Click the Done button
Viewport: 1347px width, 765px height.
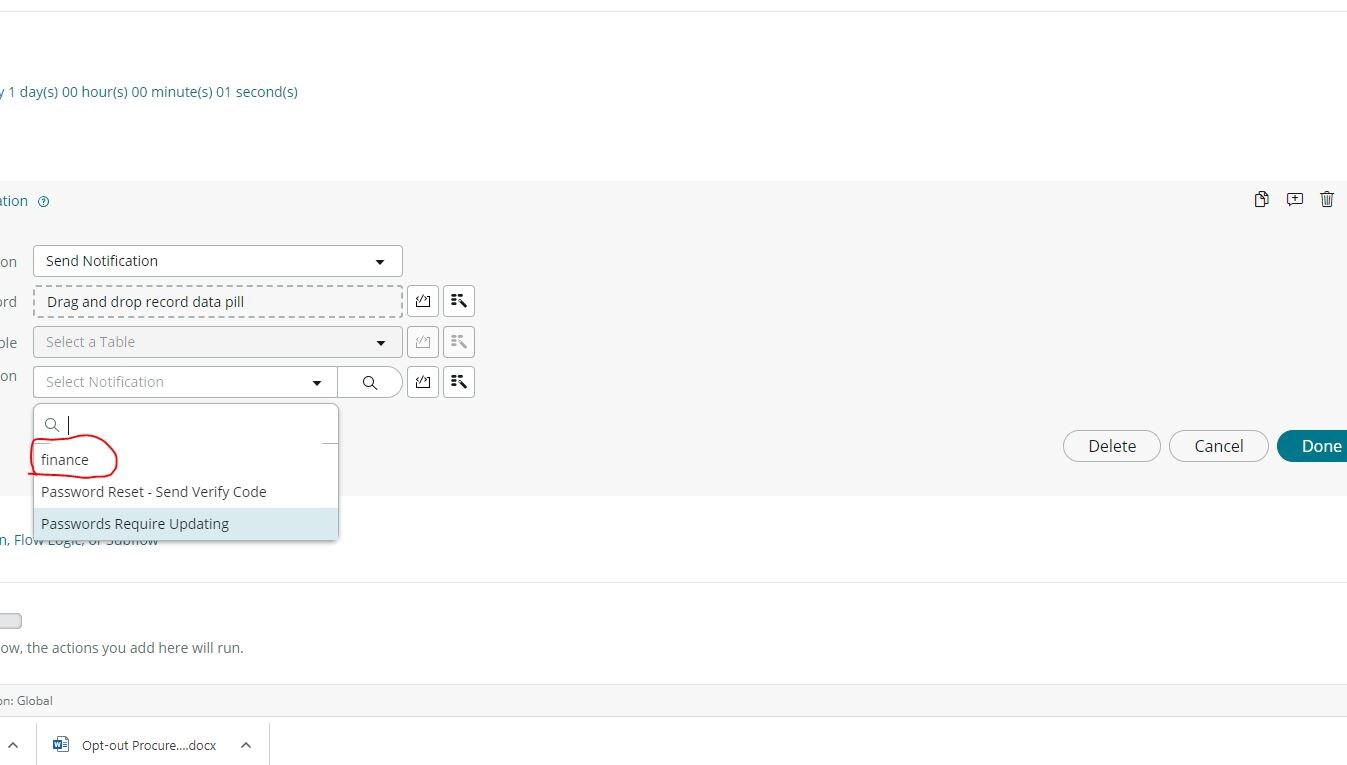pyautogui.click(x=1313, y=446)
